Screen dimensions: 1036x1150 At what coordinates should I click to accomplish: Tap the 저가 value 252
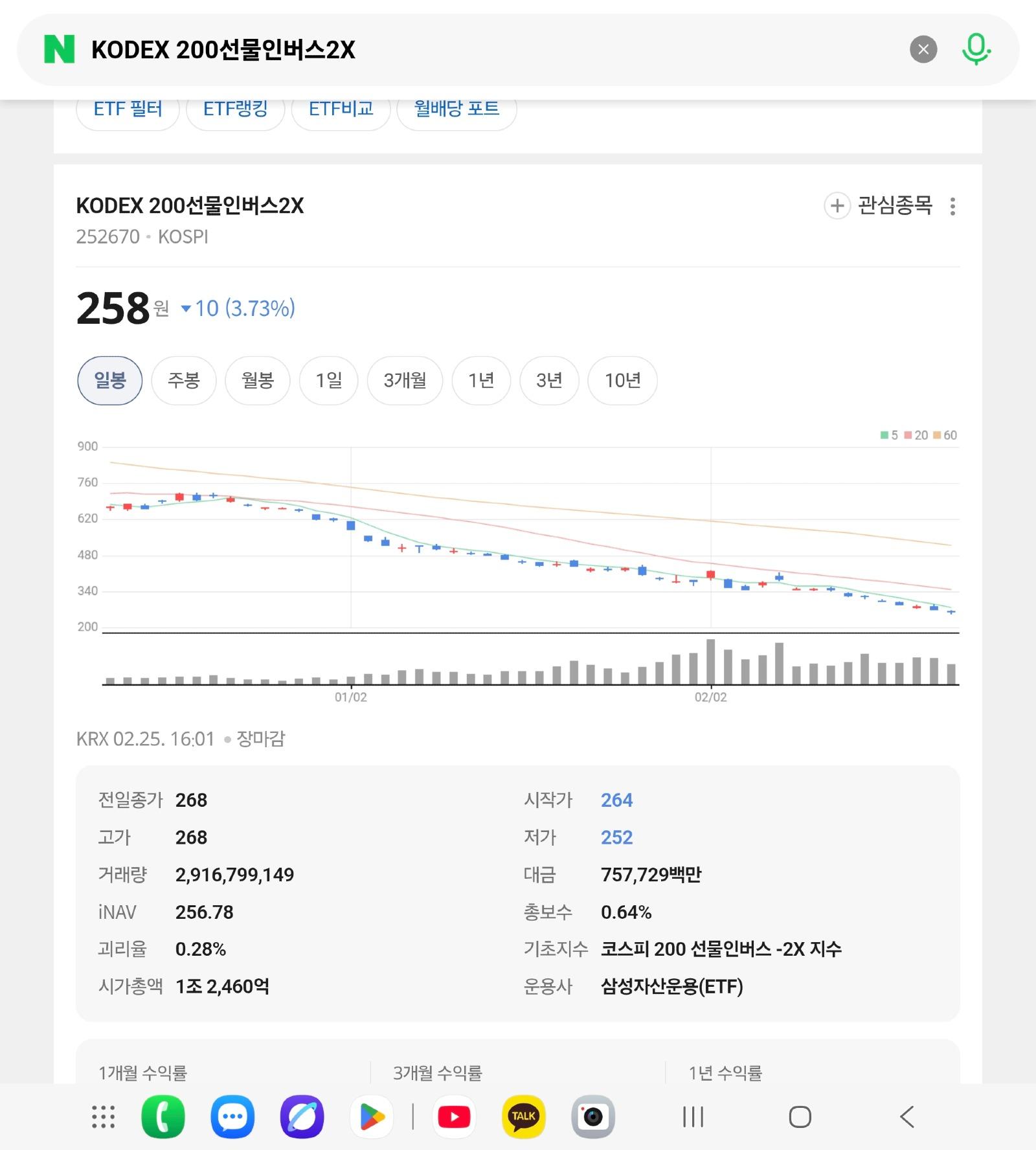(616, 838)
